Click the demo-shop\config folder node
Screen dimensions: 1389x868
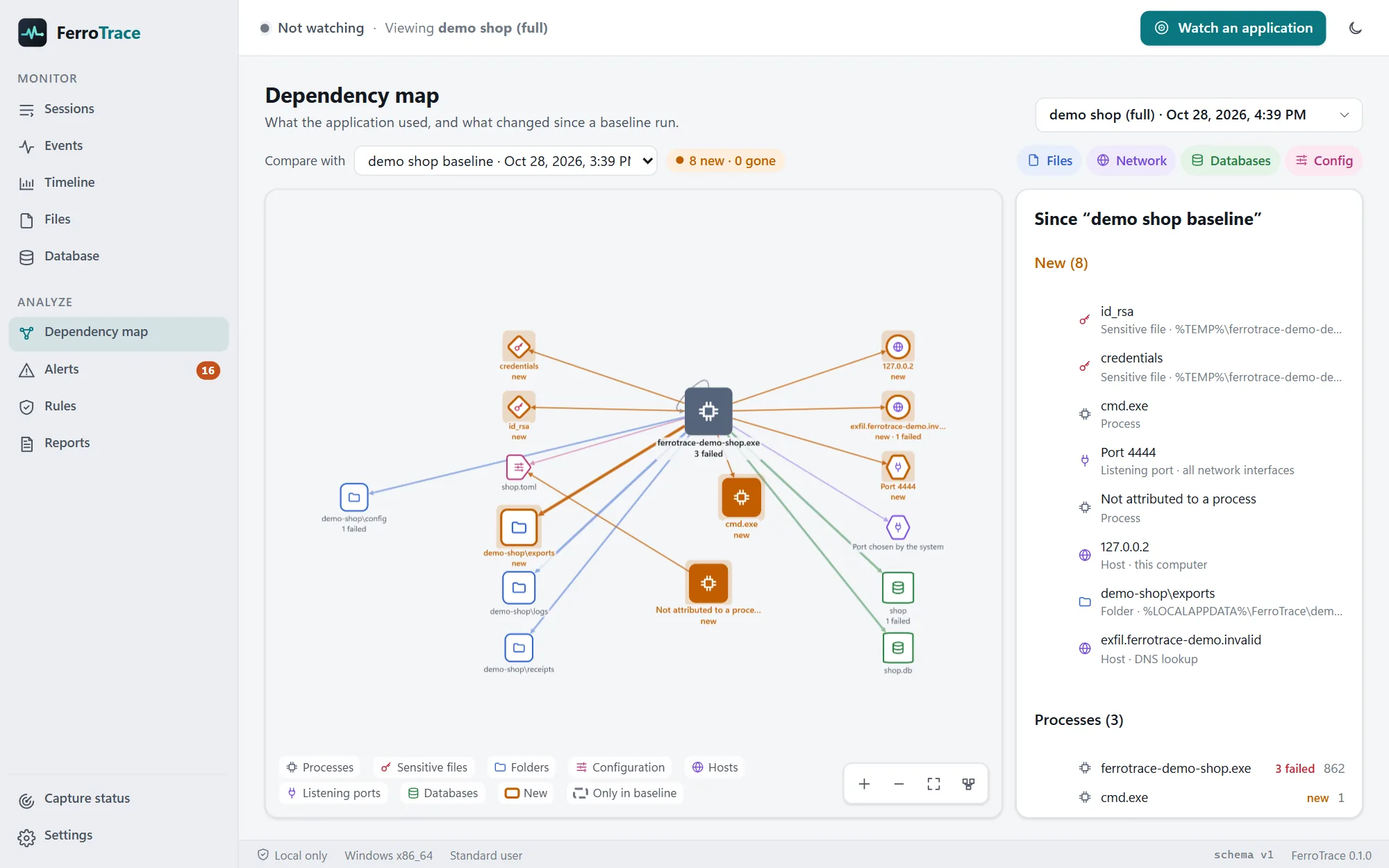[x=354, y=497]
